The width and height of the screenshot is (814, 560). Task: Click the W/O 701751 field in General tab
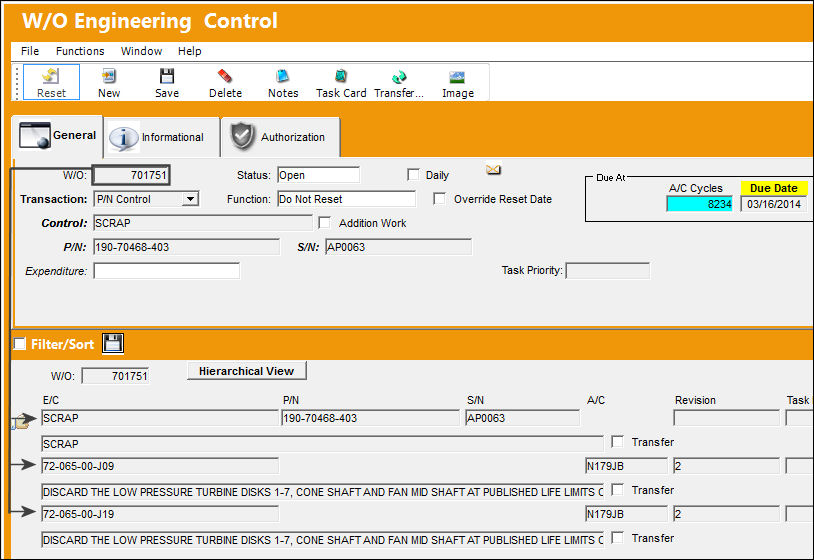[x=131, y=175]
